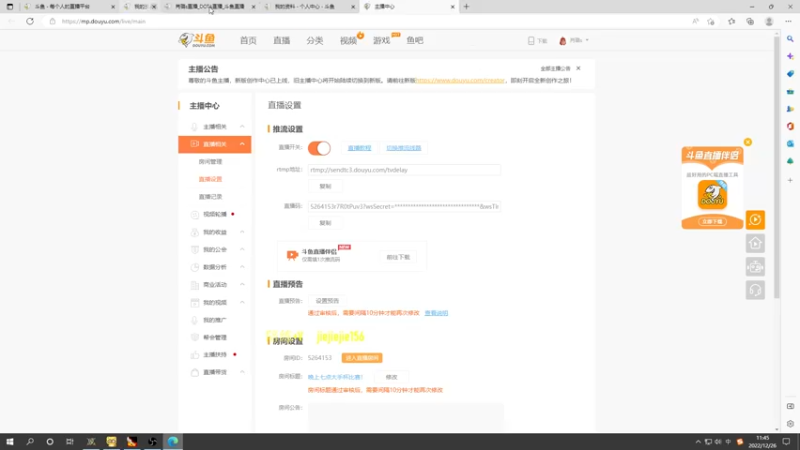Click the 前往下载 button
The image size is (800, 450).
tap(398, 257)
